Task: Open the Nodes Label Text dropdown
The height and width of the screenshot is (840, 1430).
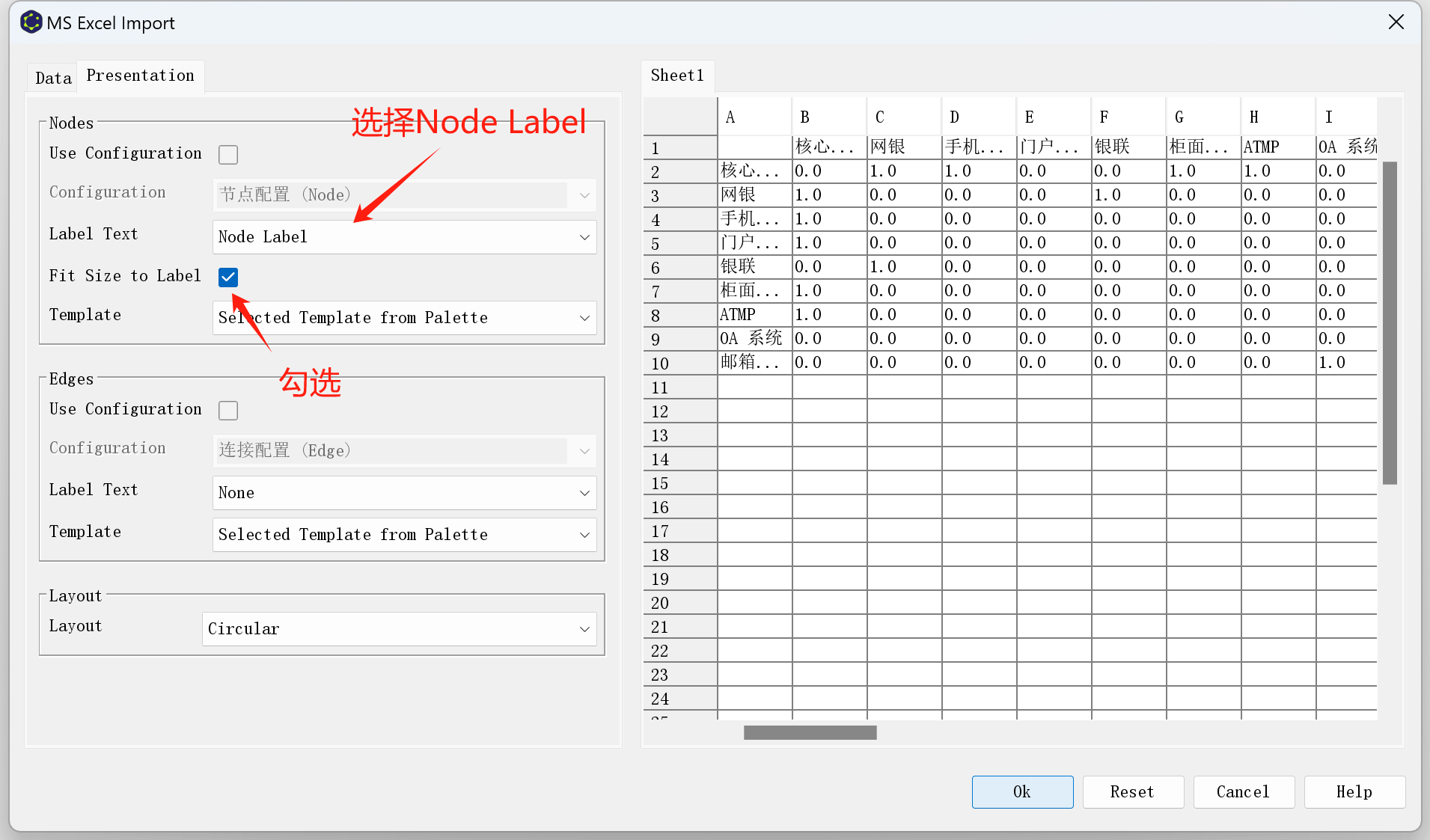Action: [404, 237]
